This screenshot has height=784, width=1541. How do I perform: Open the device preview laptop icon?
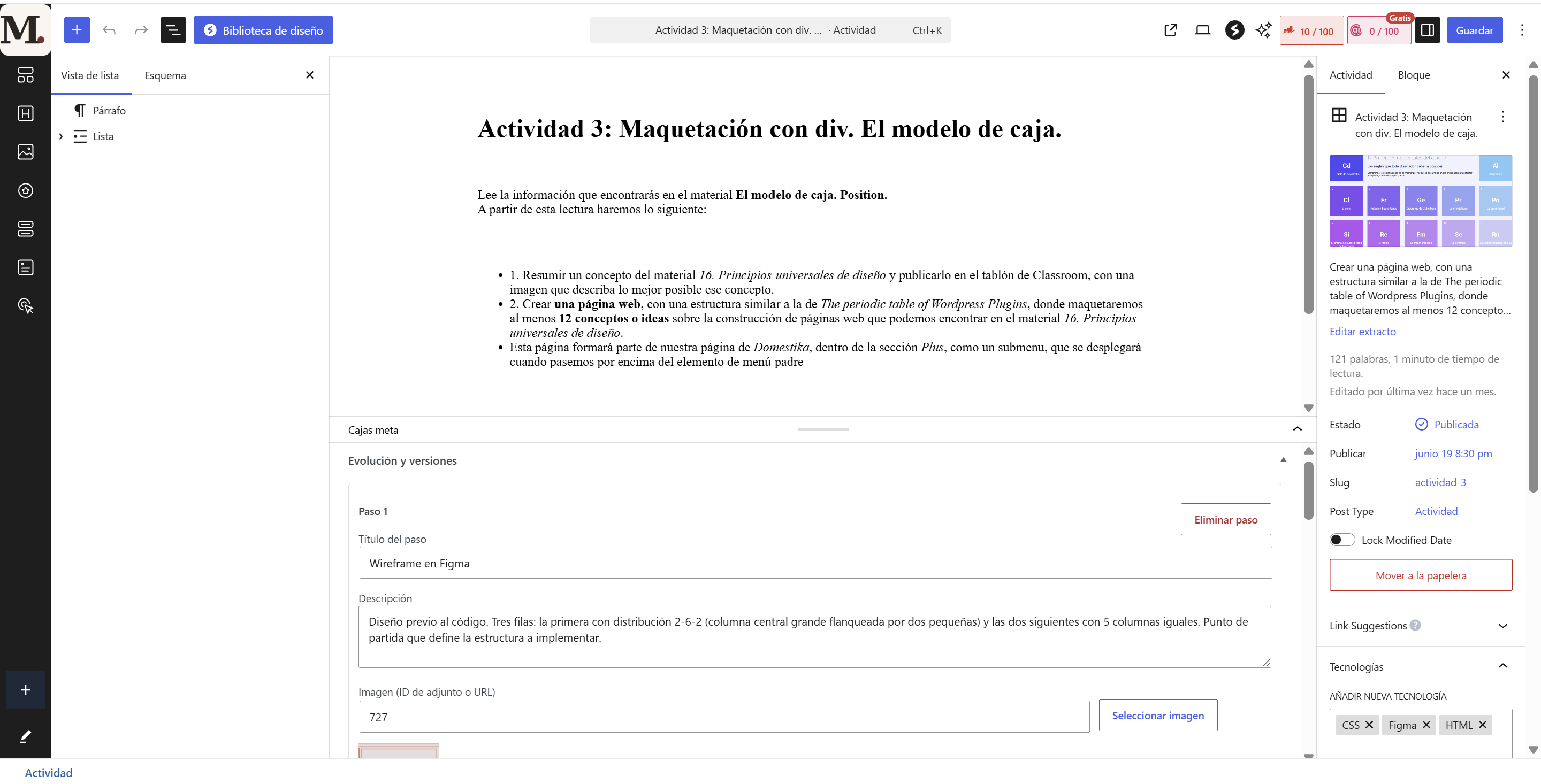point(1202,30)
